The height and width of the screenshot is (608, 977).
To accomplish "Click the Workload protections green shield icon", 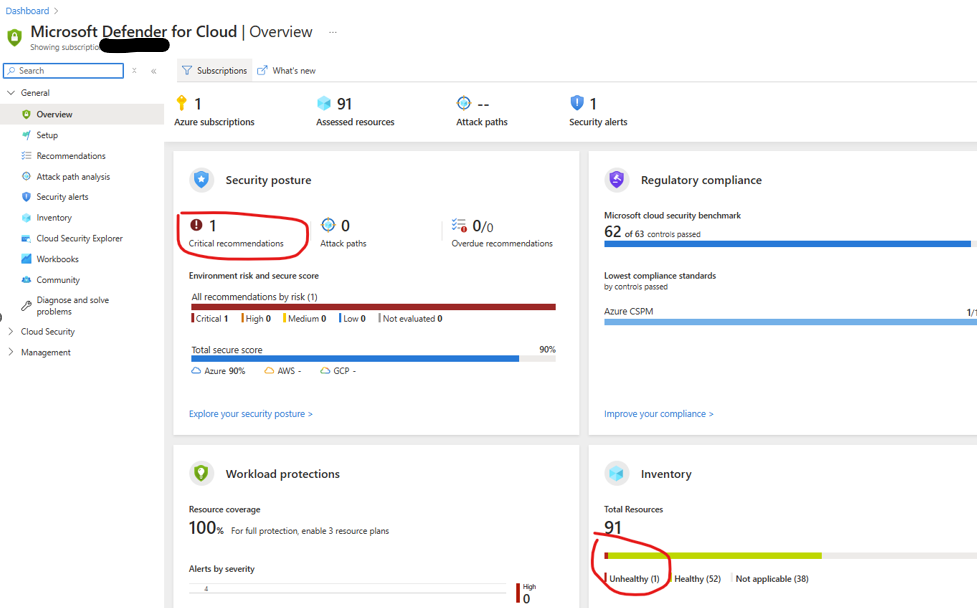I will [201, 473].
